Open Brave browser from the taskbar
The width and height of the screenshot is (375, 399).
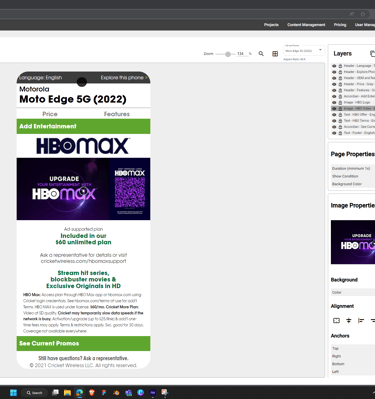click(x=92, y=393)
